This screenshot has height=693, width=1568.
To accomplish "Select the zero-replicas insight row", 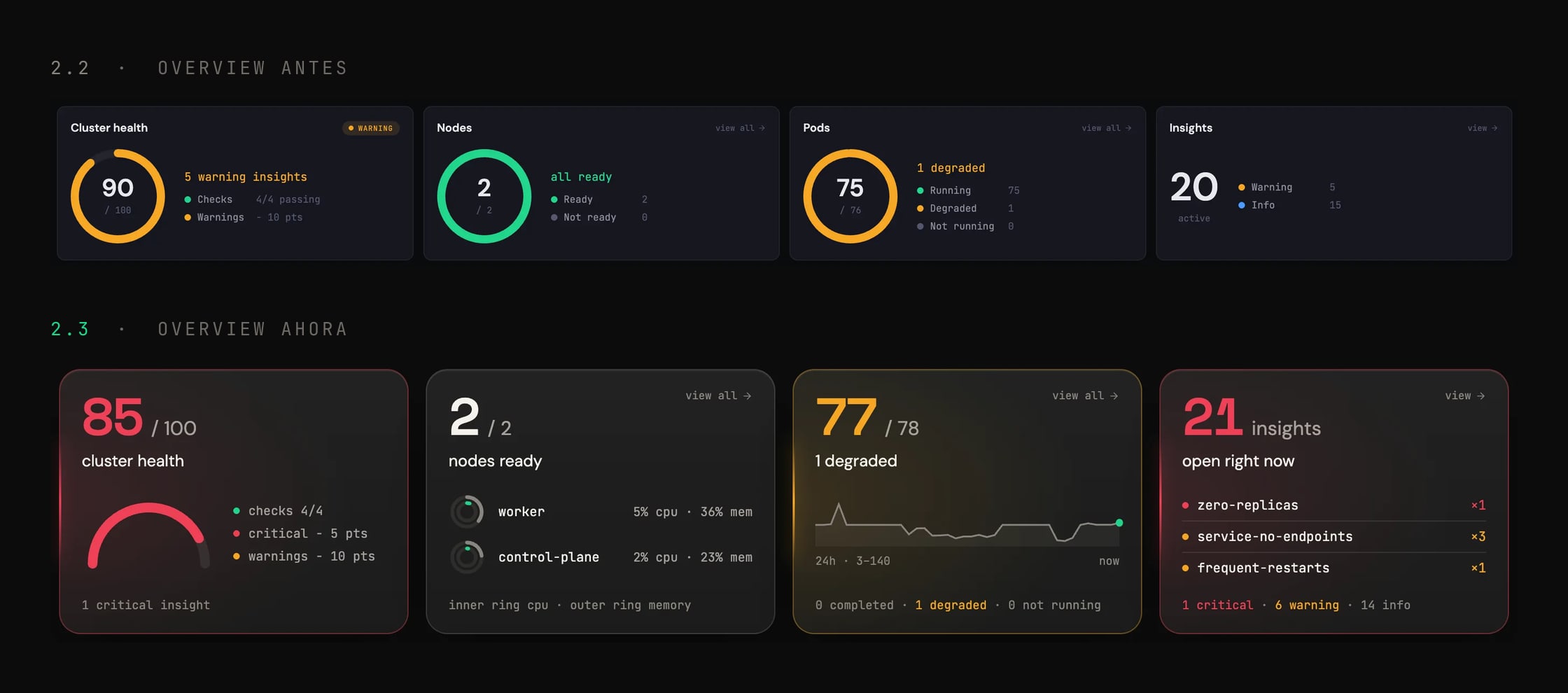I will point(1333,505).
